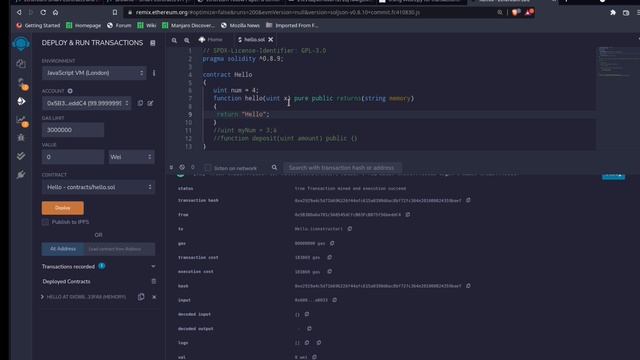The image size is (640, 360).
Task: Click the sign message edit icon beside account
Action: click(150, 103)
